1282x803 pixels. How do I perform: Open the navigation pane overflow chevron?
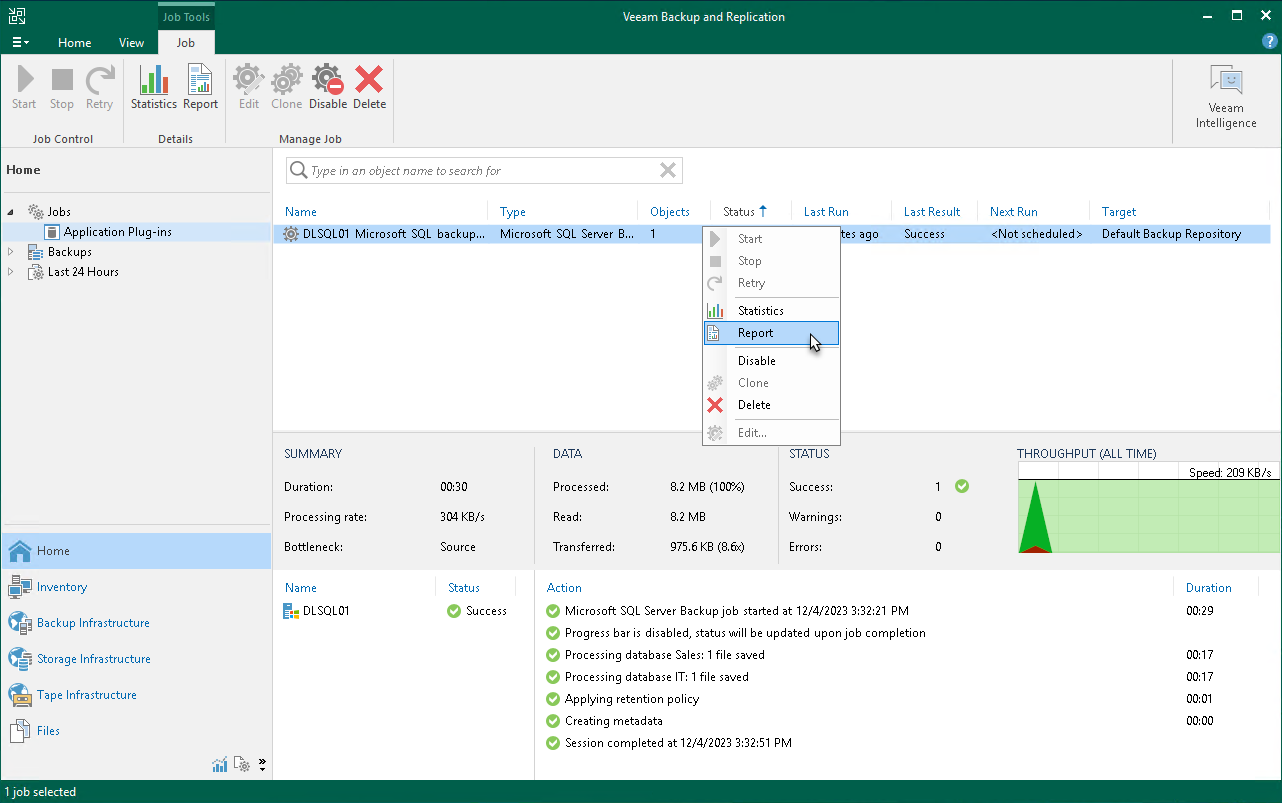[263, 765]
